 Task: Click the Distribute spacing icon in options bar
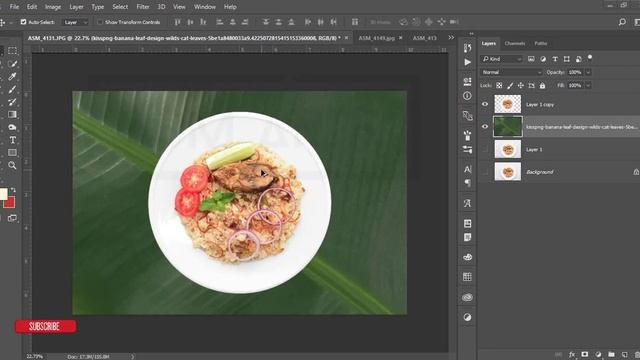pyautogui.click(x=355, y=22)
